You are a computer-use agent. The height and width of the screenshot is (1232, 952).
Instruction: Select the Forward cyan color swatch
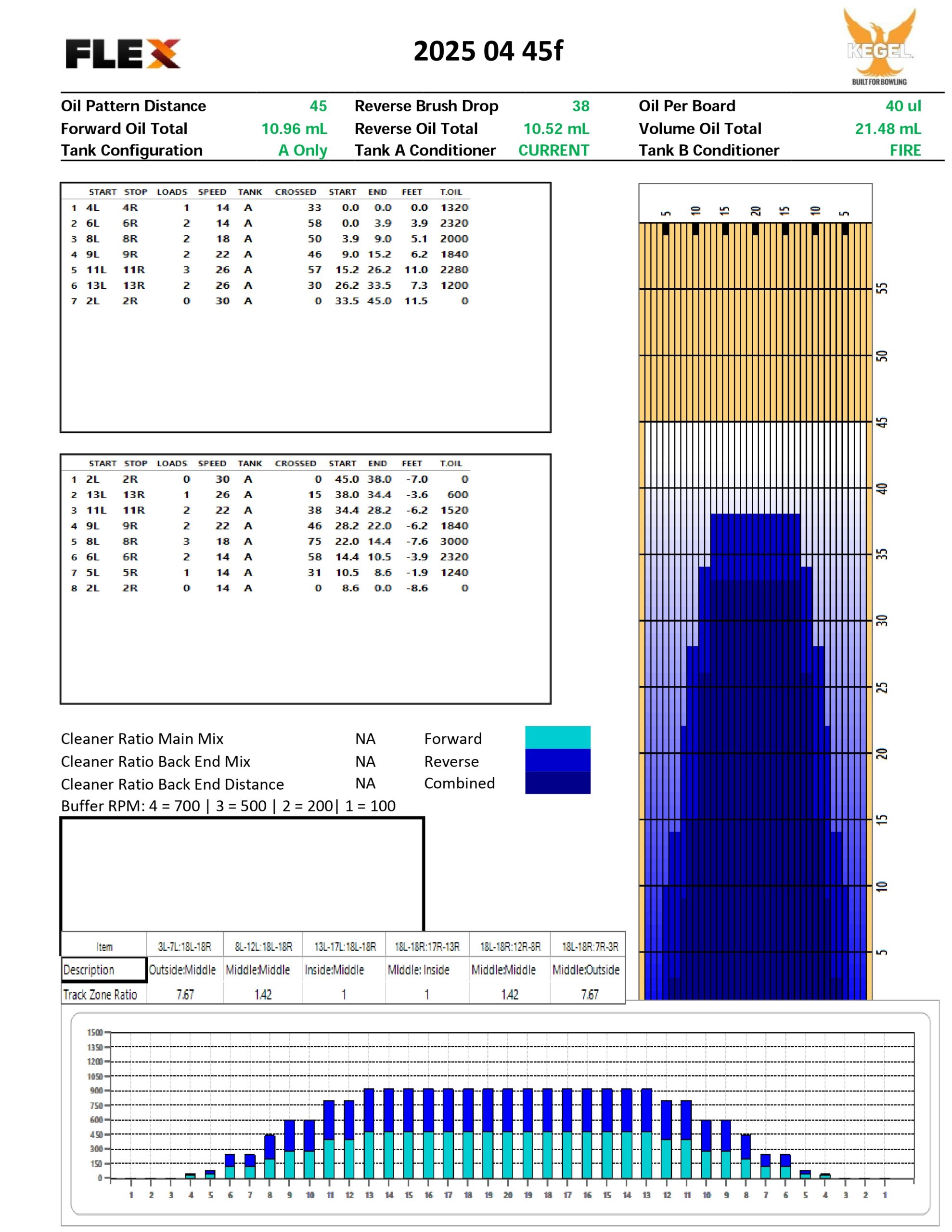[x=557, y=737]
